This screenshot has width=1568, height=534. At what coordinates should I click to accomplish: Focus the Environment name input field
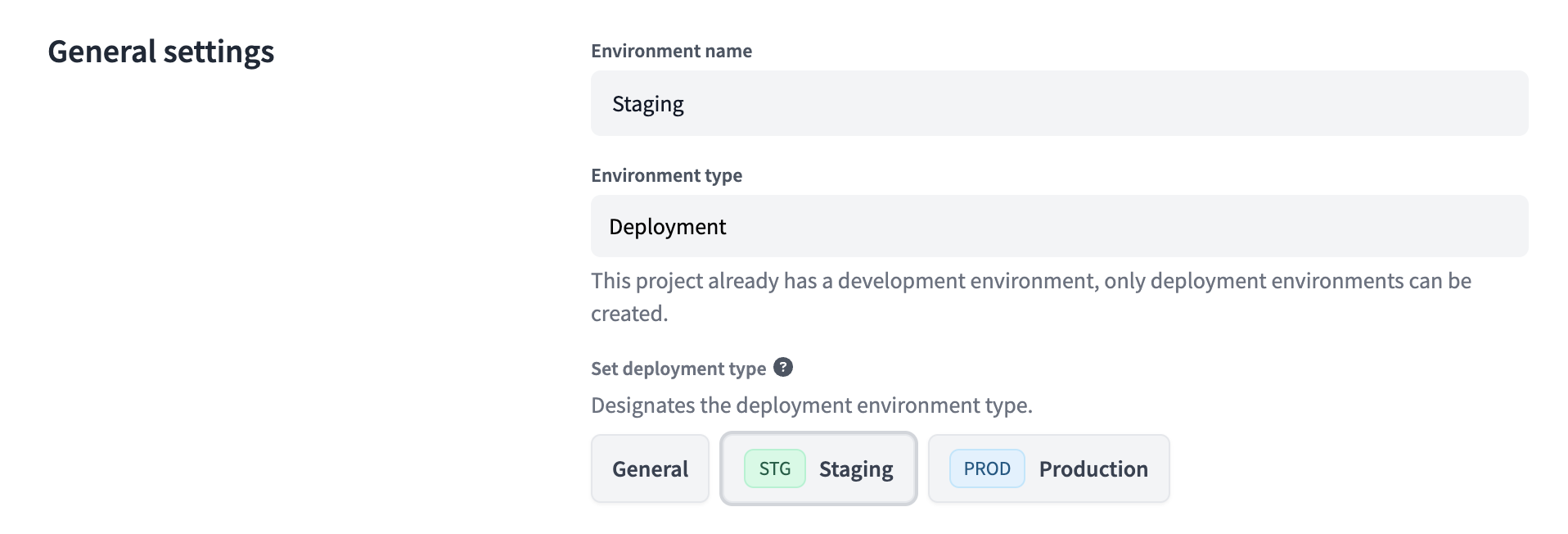click(x=1059, y=103)
